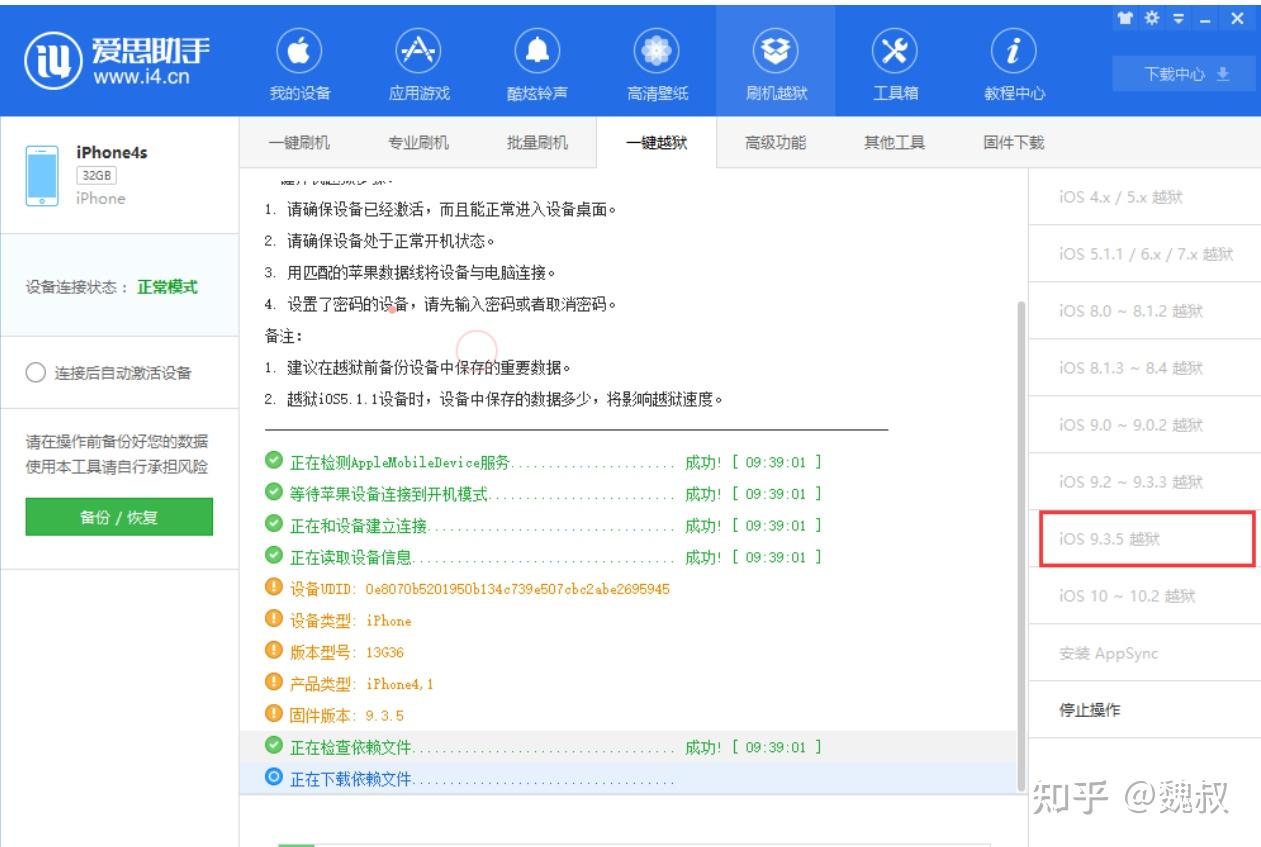Open 高清壁纸 wallpapers section
1261x847 pixels.
[x=657, y=66]
